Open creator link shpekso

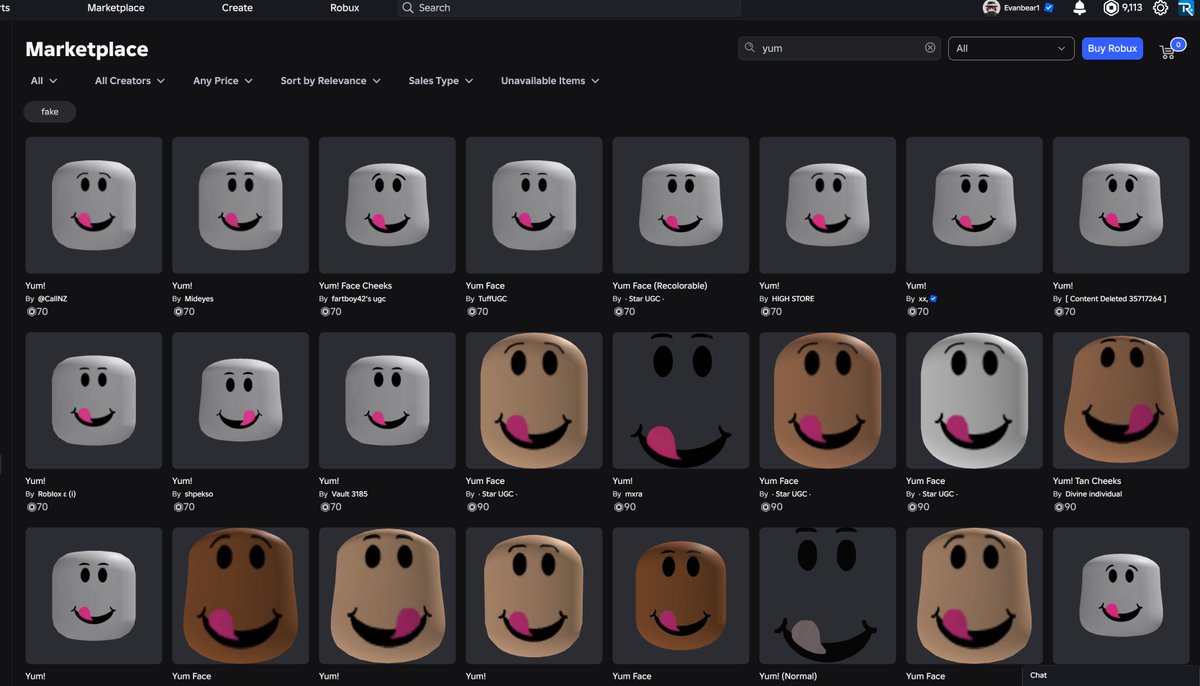tap(201, 495)
